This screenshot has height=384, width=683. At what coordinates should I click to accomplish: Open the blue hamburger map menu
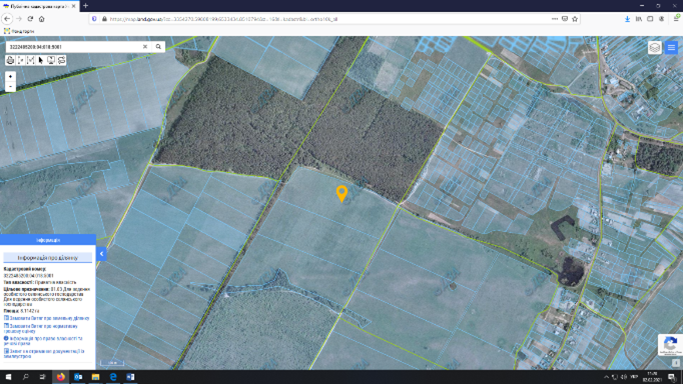[x=671, y=47]
